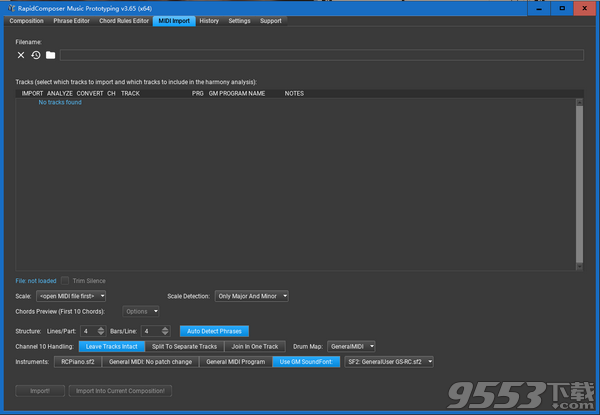600x415 pixels.
Task: Decrease Lines/Part value with down arrow
Action: point(101,334)
